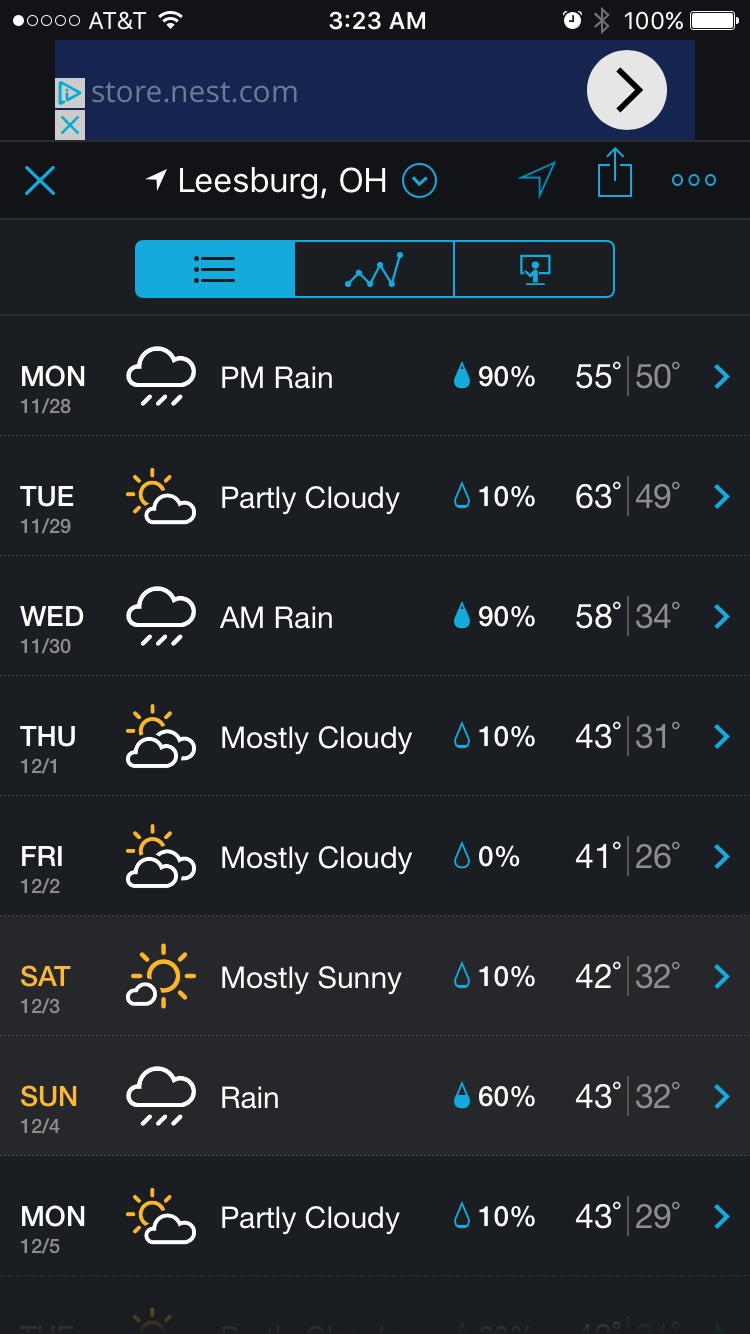The image size is (750, 1334).
Task: Select the Thursday 12/1 Mostly Cloudy row
Action: tap(375, 737)
